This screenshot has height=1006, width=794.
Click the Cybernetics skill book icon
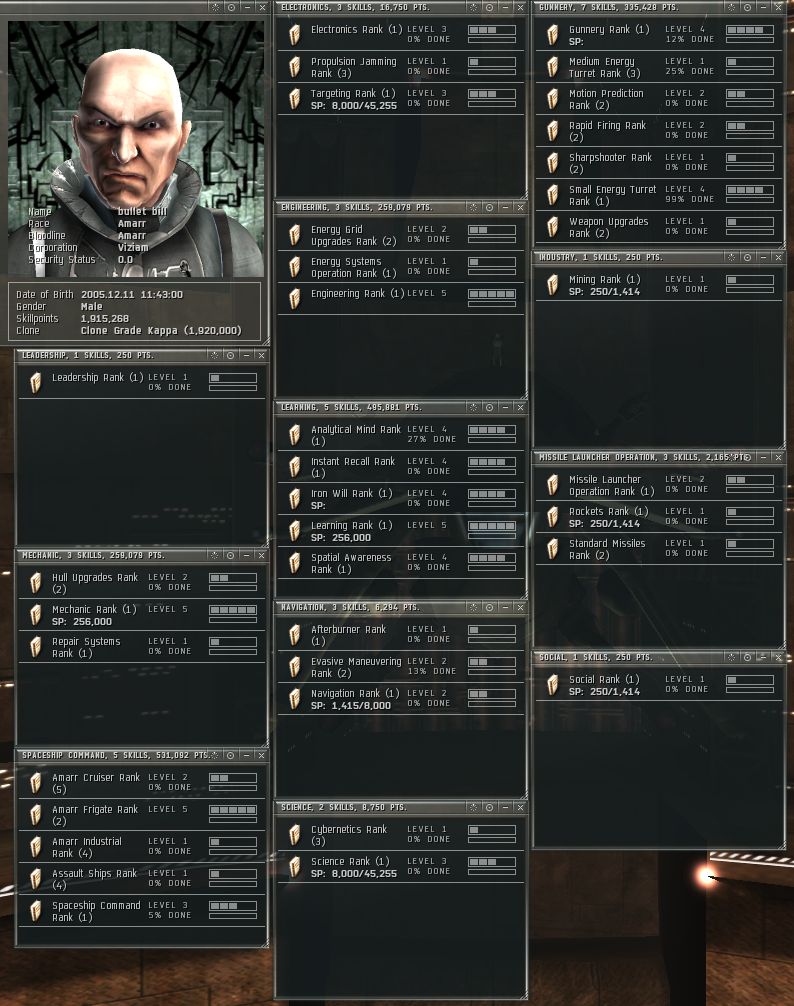pos(294,835)
